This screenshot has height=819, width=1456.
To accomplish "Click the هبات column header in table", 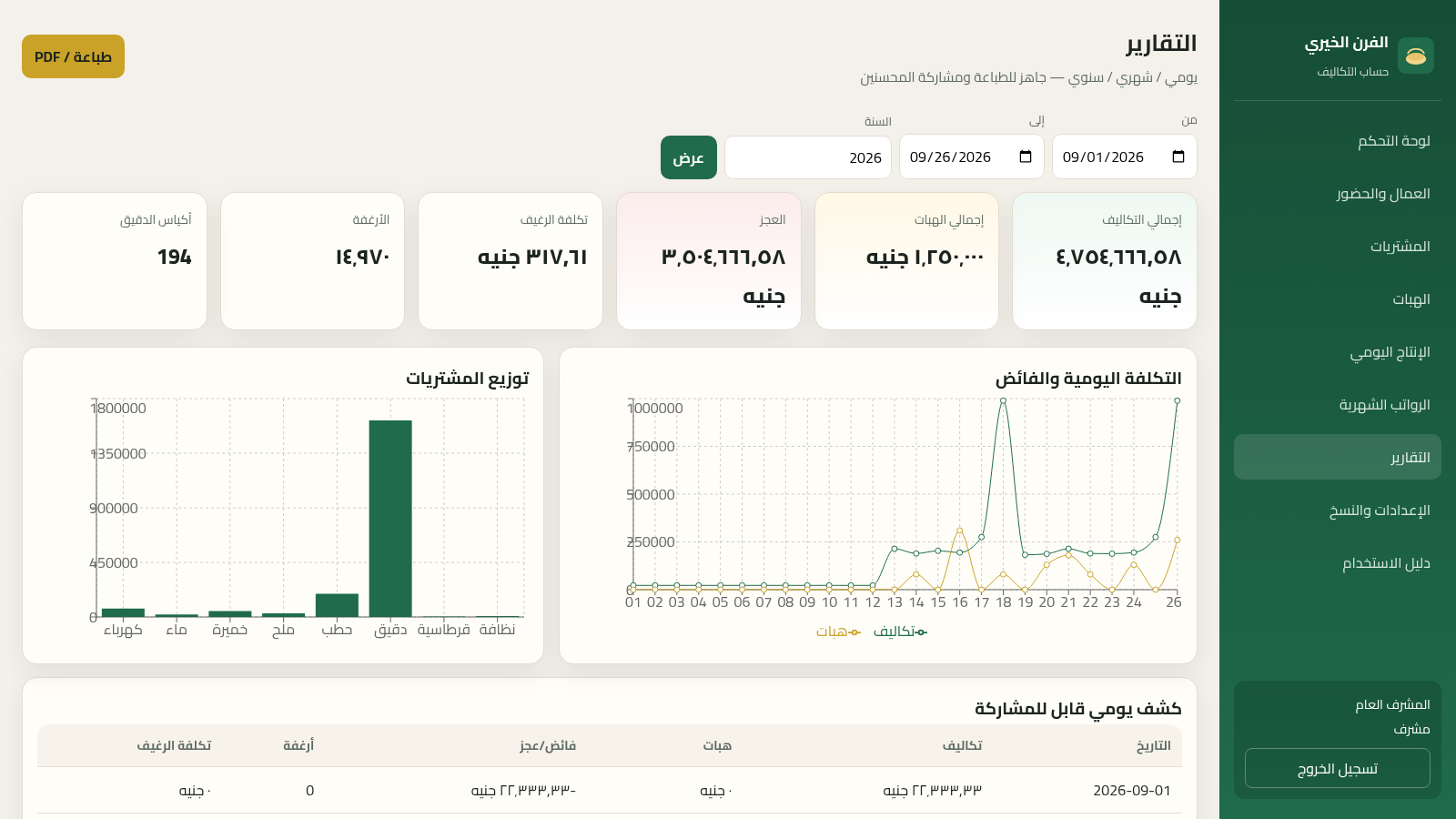I will (x=717, y=745).
